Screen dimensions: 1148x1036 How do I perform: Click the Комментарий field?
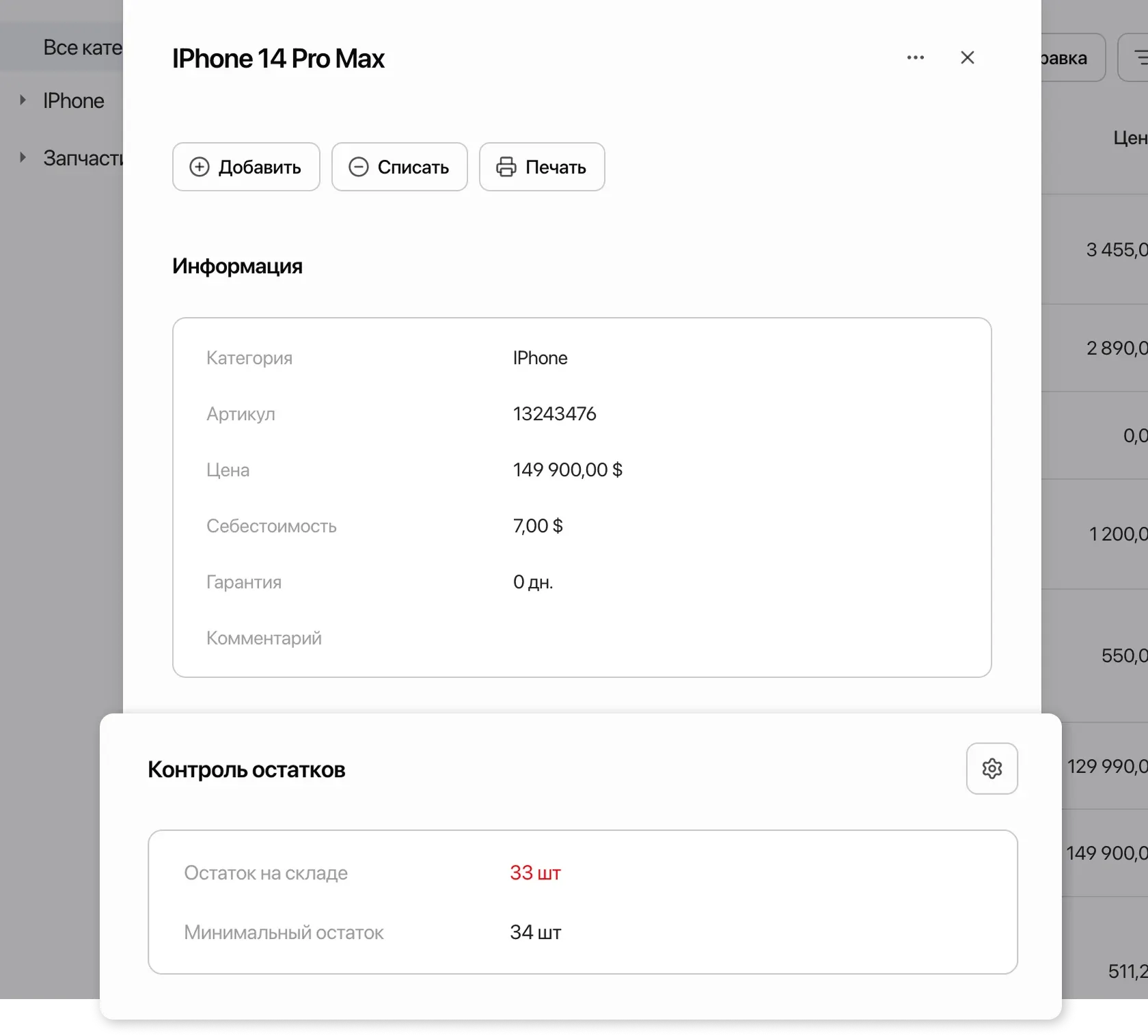tap(264, 638)
